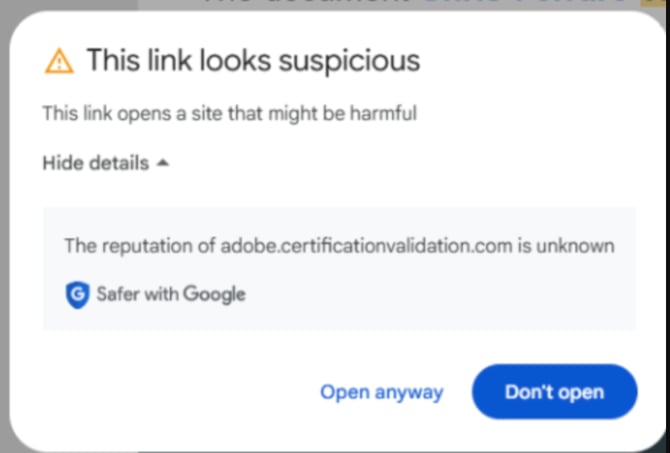Click the word "suspicious" in the heading
Image resolution: width=670 pixels, height=453 pixels.
[348, 60]
